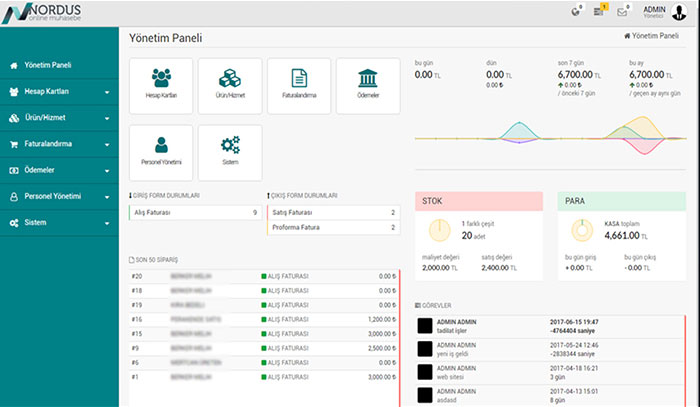Viewport: 700px width, 407px height.
Task: Open order #1 in recent orders
Action: tap(264, 377)
